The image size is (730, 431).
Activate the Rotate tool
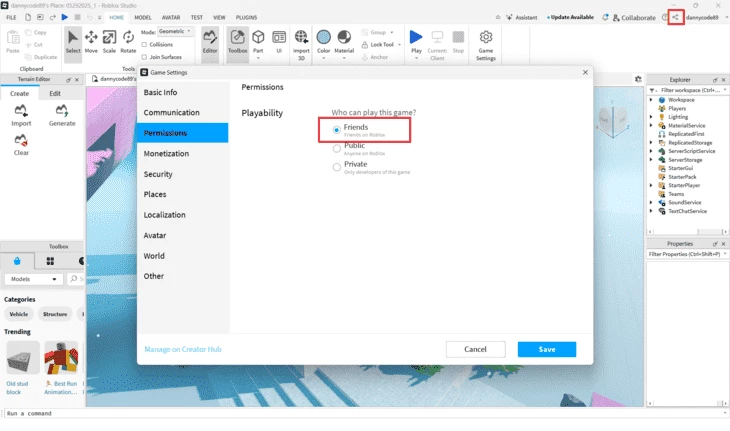[x=128, y=42]
